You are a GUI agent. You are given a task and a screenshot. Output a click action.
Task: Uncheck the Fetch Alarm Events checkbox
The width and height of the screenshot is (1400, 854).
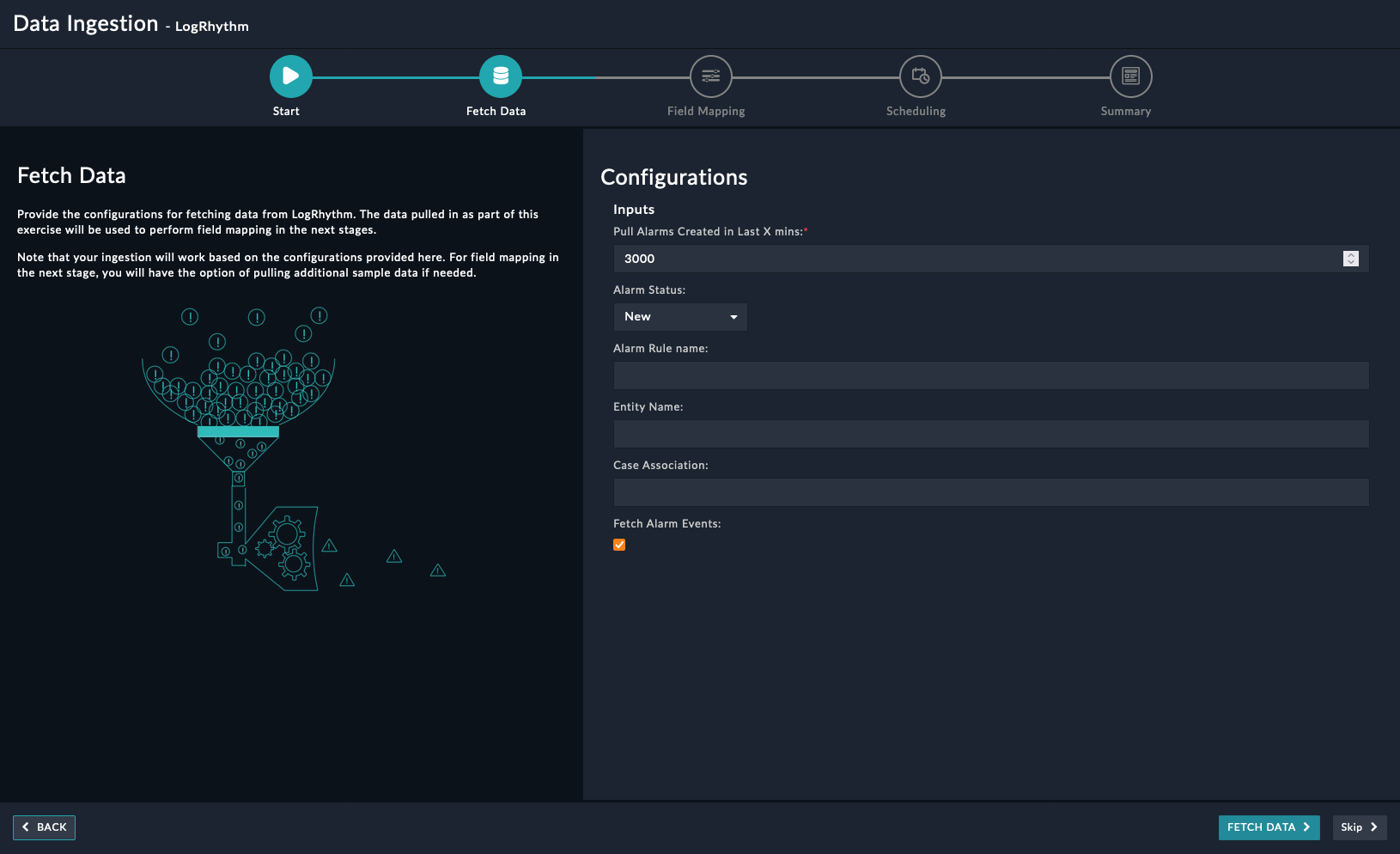619,545
